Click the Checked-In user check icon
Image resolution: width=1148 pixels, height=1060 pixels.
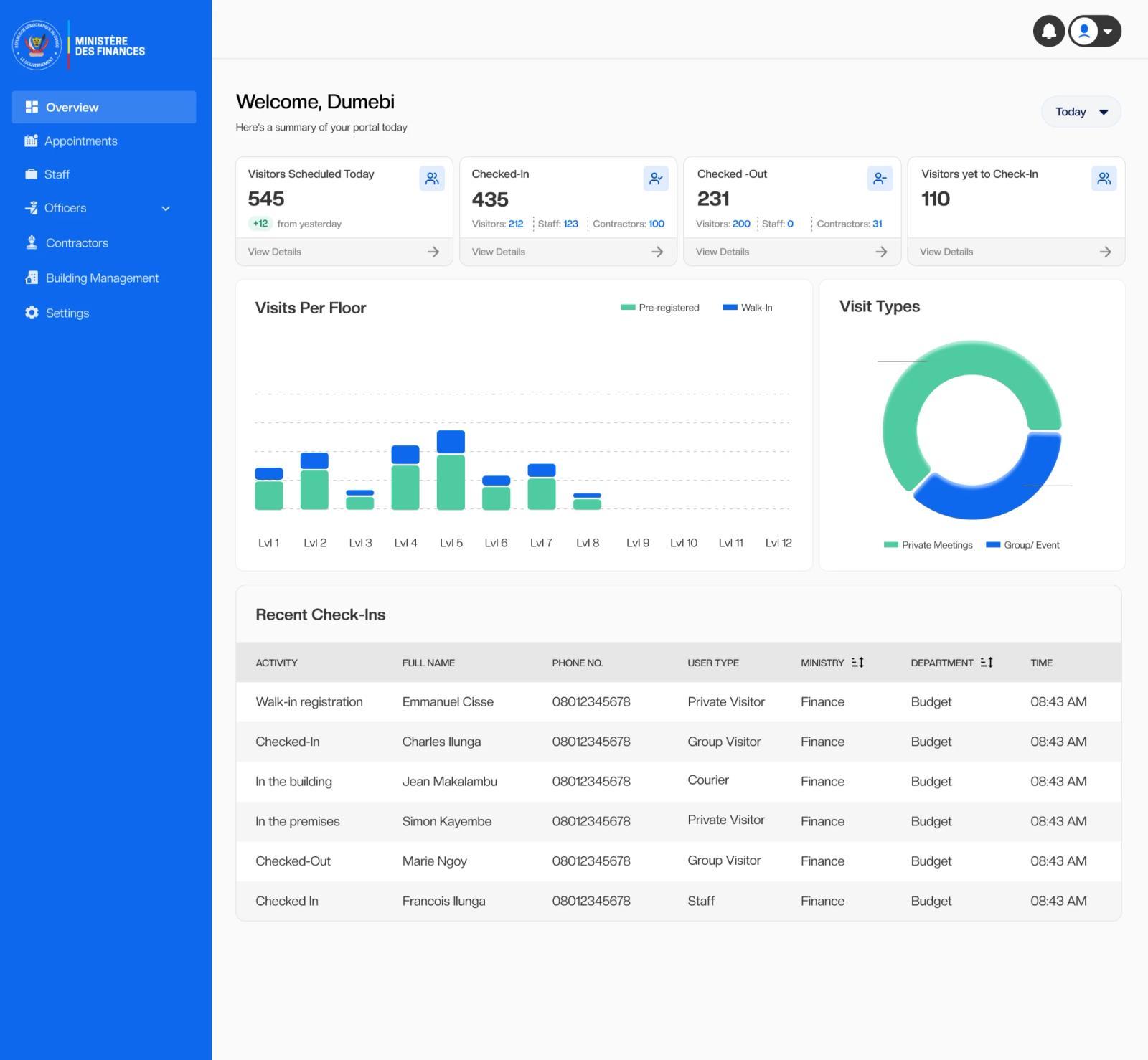click(656, 179)
